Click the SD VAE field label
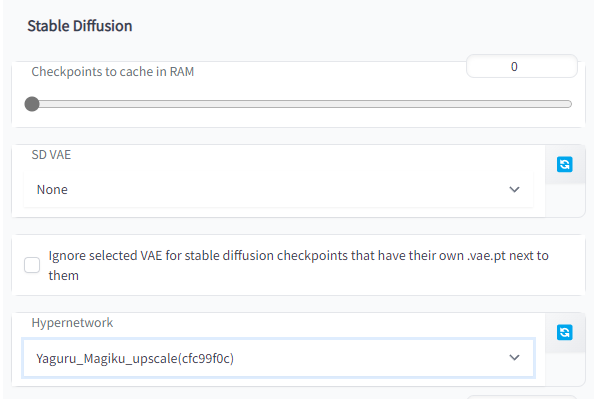Viewport: 594px width, 399px height. point(51,155)
